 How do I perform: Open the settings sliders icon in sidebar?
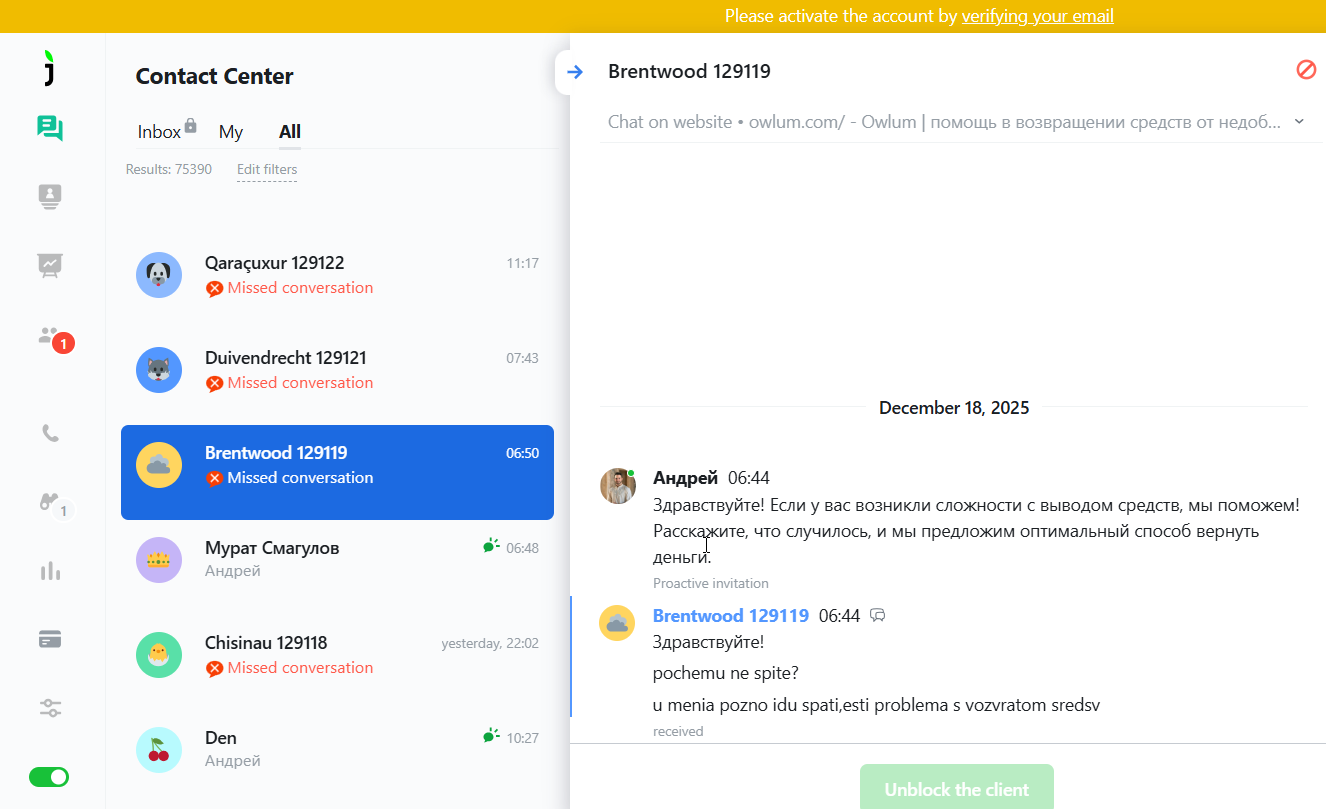(50, 708)
